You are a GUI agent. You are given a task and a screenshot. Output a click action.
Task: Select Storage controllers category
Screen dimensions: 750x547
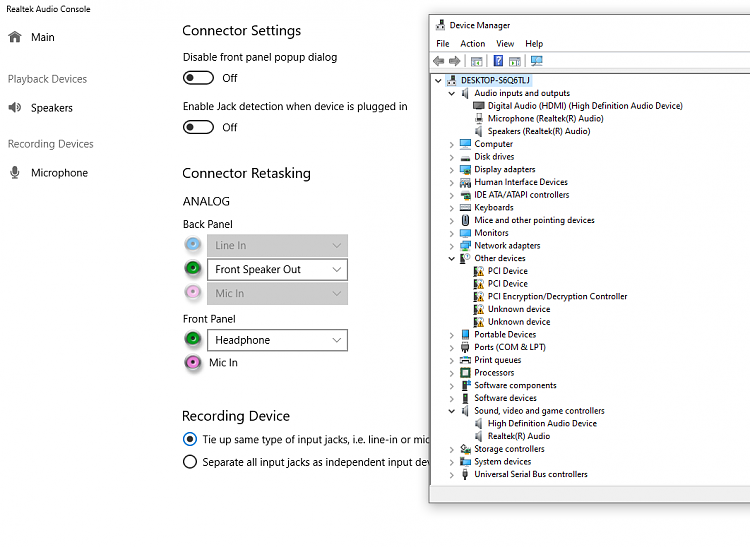point(509,449)
